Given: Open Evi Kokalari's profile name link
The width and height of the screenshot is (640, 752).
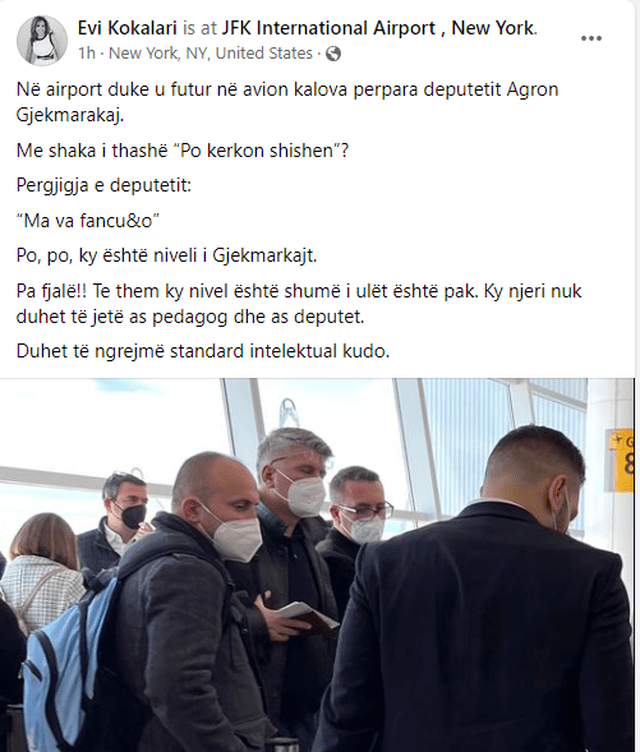Looking at the screenshot, I should pyautogui.click(x=128, y=28).
